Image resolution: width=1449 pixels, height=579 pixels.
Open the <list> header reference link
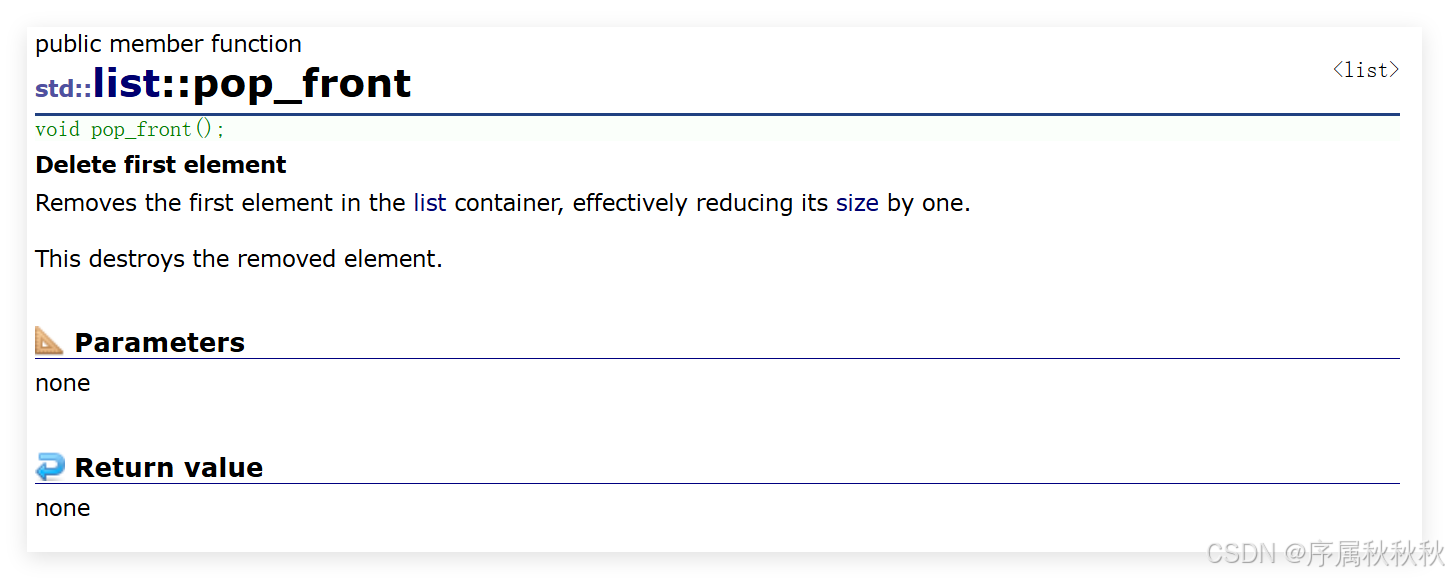coord(1365,70)
